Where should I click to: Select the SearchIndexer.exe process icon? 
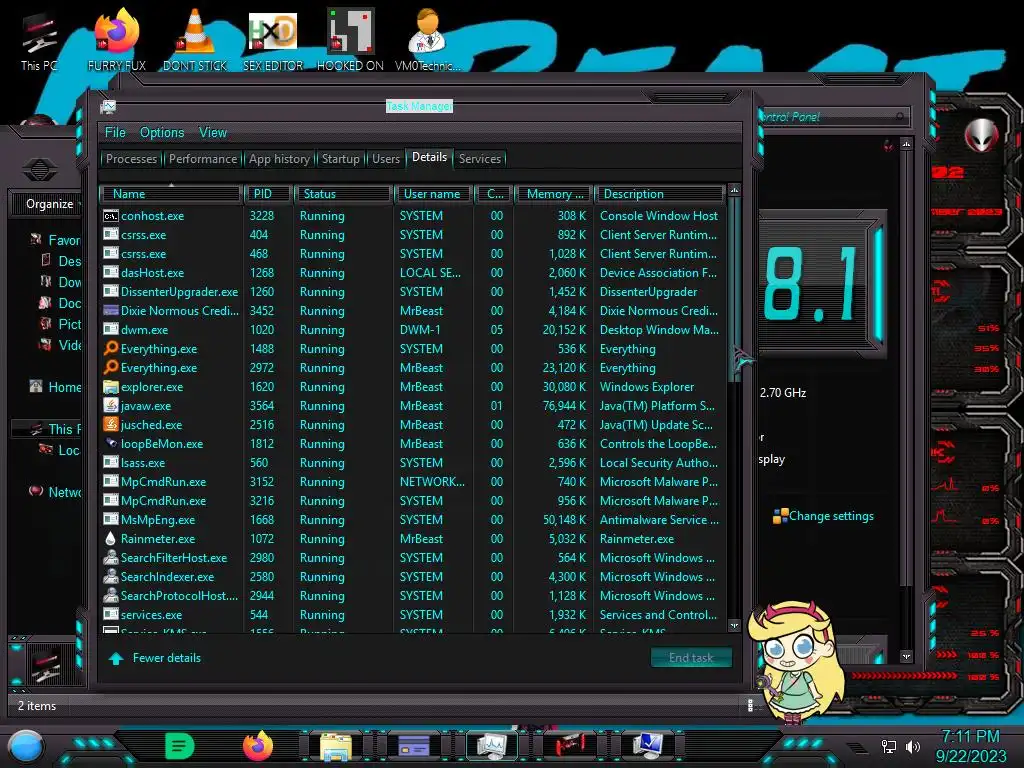(110, 577)
